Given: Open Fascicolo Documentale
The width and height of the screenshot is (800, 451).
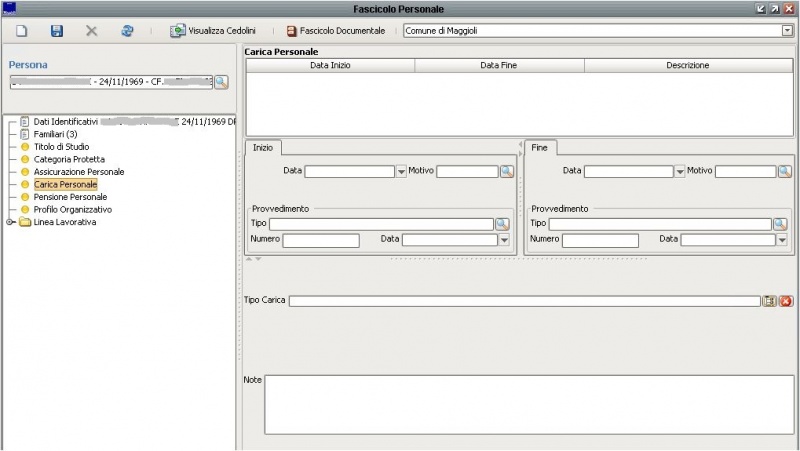Looking at the screenshot, I should [336, 31].
